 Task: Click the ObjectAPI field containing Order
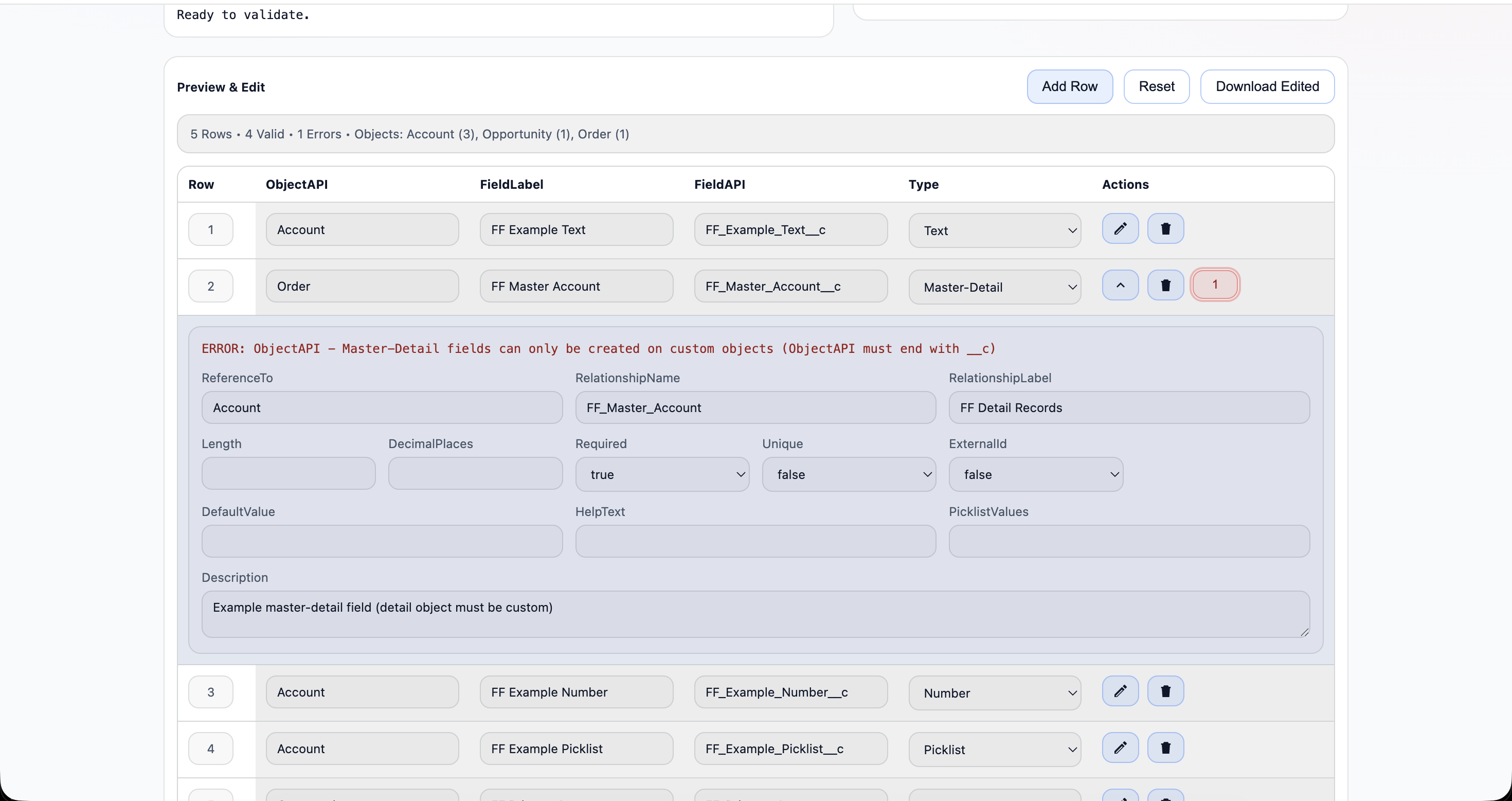click(x=362, y=286)
